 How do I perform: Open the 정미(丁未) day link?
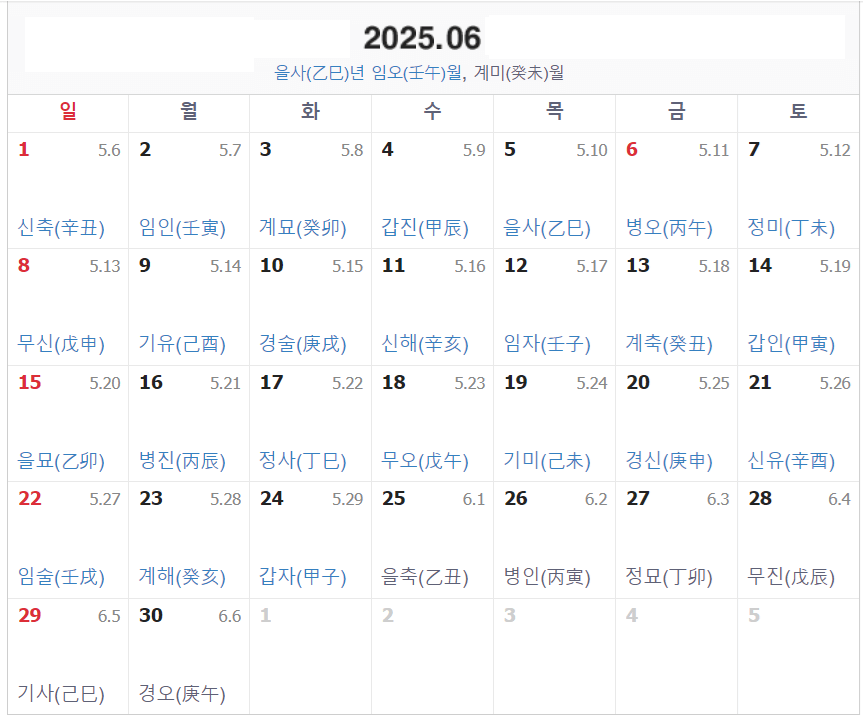pyautogui.click(x=791, y=227)
